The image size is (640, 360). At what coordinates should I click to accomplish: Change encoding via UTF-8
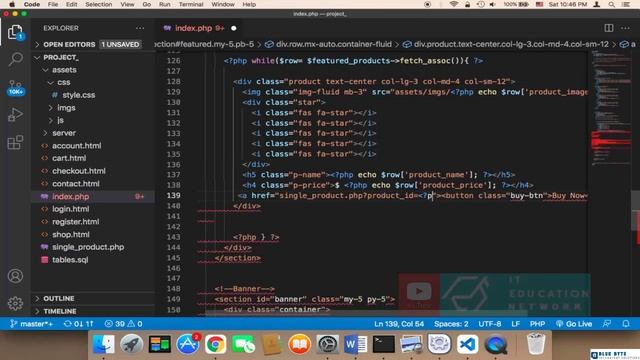489,324
